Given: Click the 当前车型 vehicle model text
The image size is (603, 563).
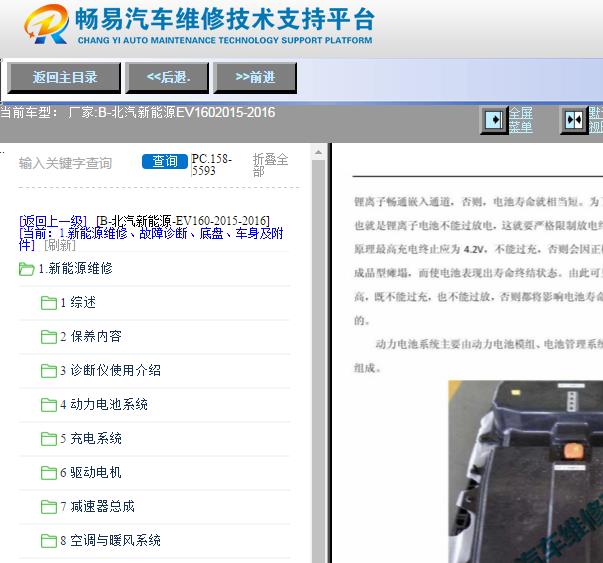Looking at the screenshot, I should pos(138,113).
